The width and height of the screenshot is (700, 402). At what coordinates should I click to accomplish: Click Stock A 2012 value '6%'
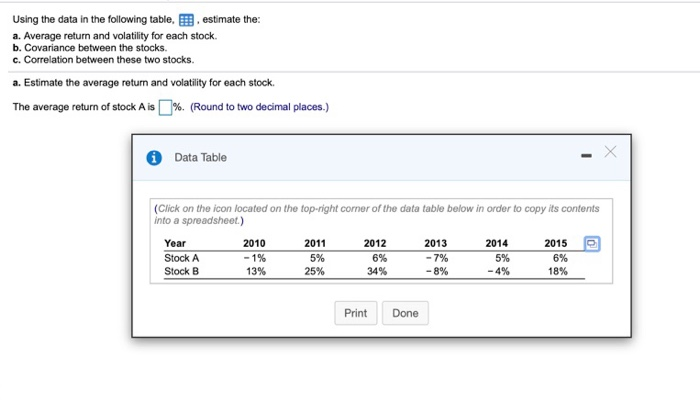click(x=380, y=258)
